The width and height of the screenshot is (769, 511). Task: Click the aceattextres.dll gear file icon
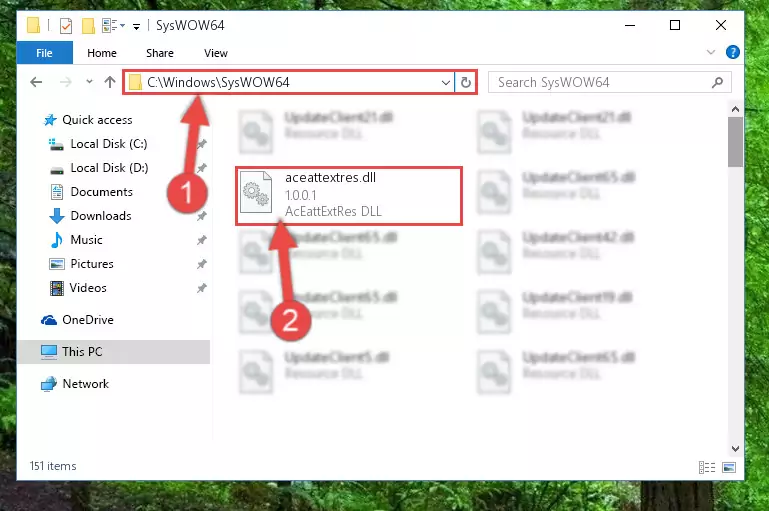256,192
